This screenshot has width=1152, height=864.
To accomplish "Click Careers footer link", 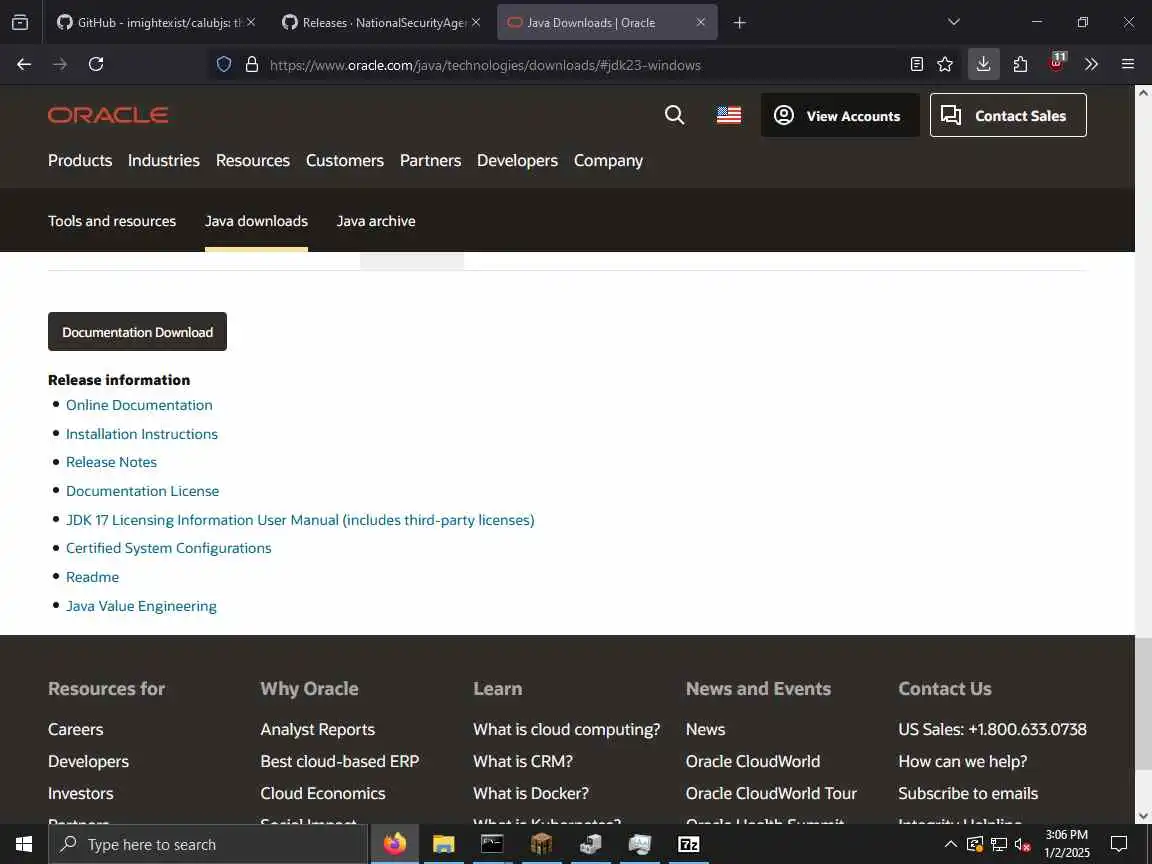I will click(76, 730).
